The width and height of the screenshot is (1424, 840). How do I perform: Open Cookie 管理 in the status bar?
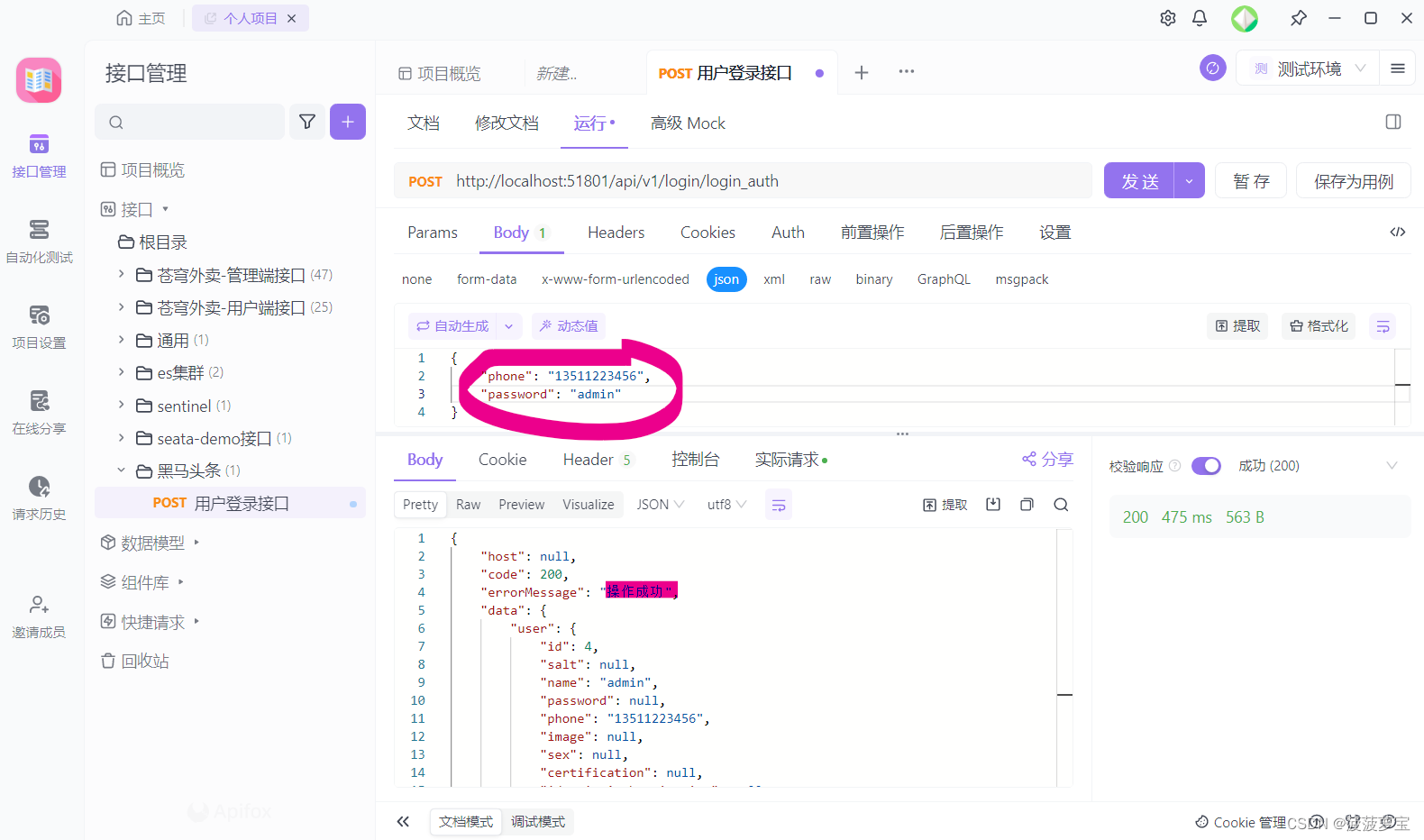click(1241, 822)
